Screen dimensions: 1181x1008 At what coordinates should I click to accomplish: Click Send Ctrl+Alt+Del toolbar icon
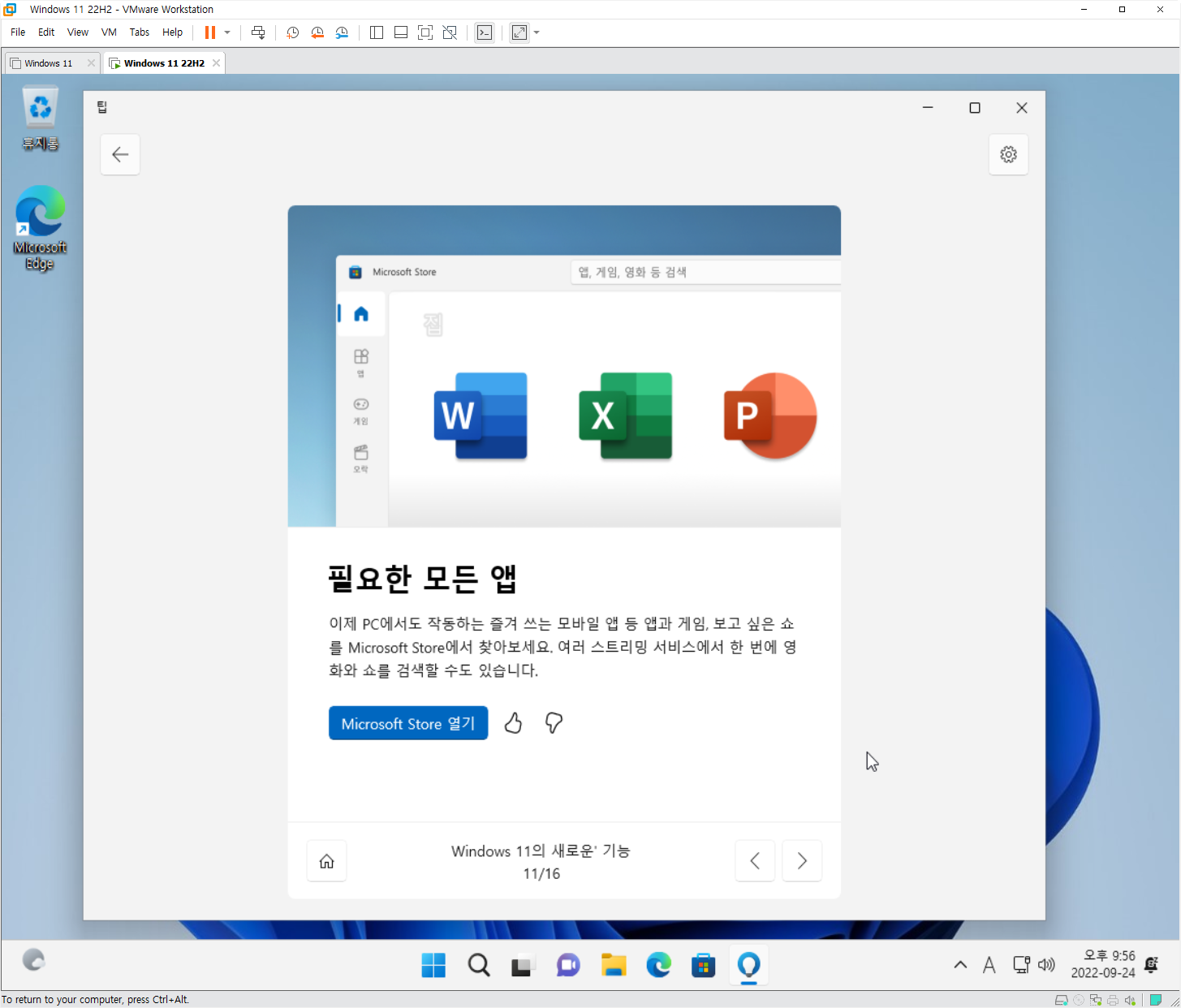tap(258, 32)
